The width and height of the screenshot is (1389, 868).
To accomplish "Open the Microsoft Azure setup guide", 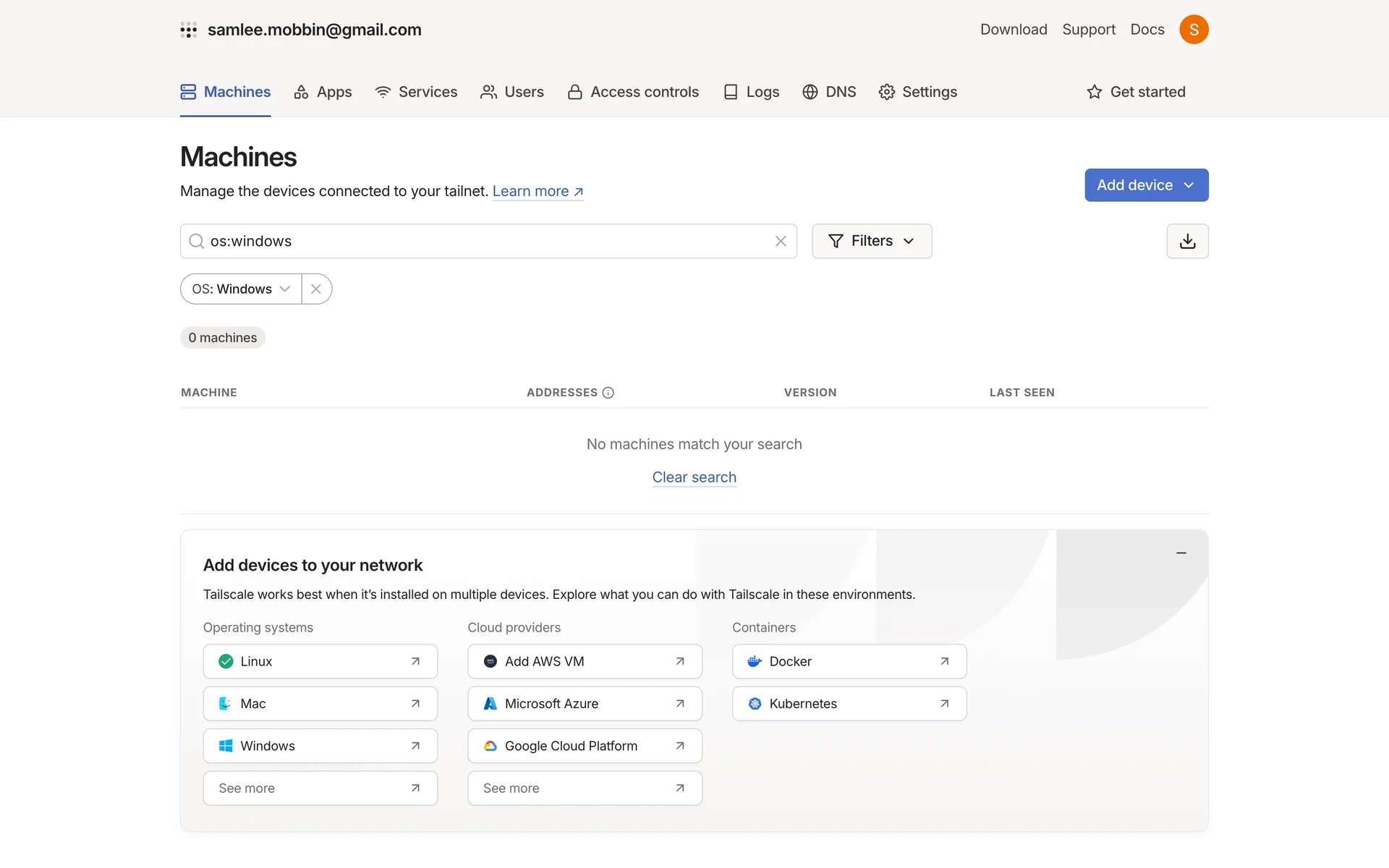I will click(x=585, y=703).
